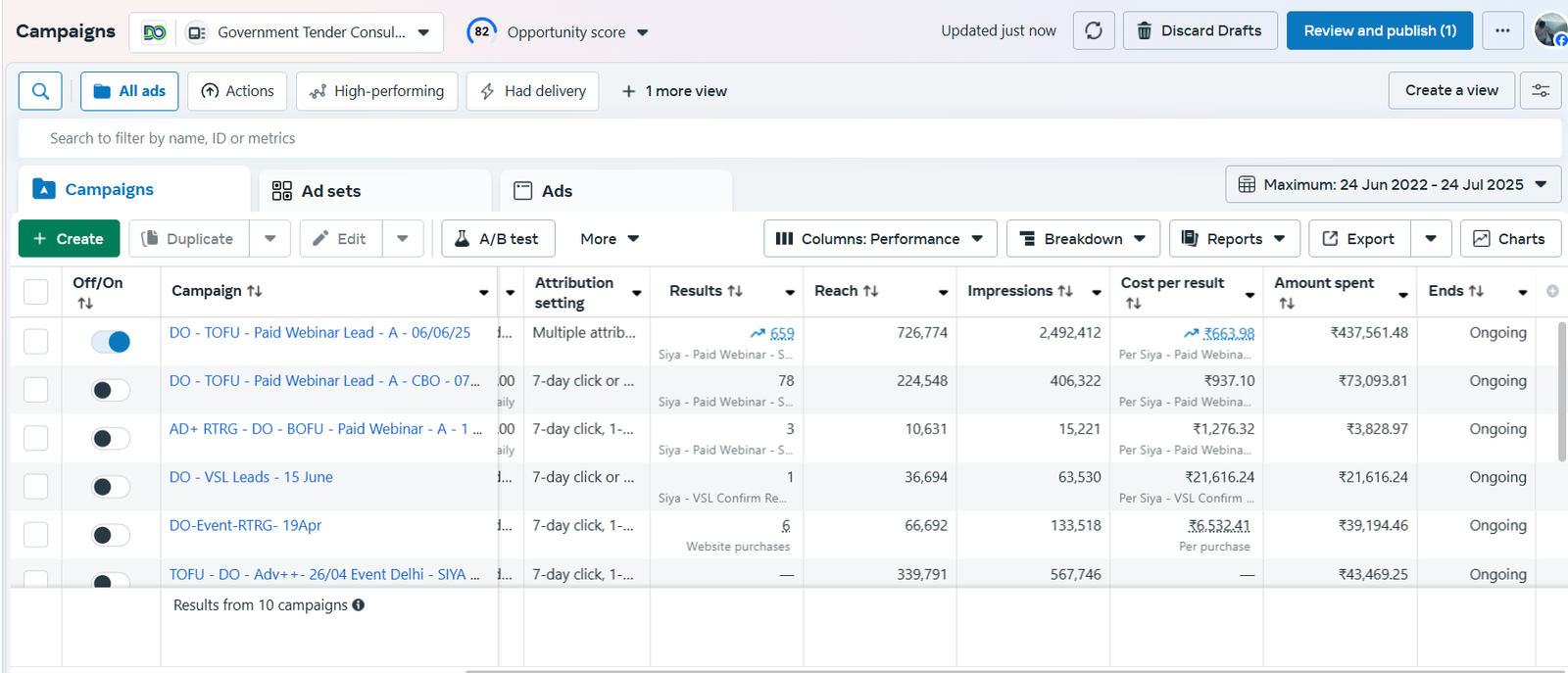The height and width of the screenshot is (673, 1568).
Task: Click the refresh data icon
Action: coord(1094,31)
